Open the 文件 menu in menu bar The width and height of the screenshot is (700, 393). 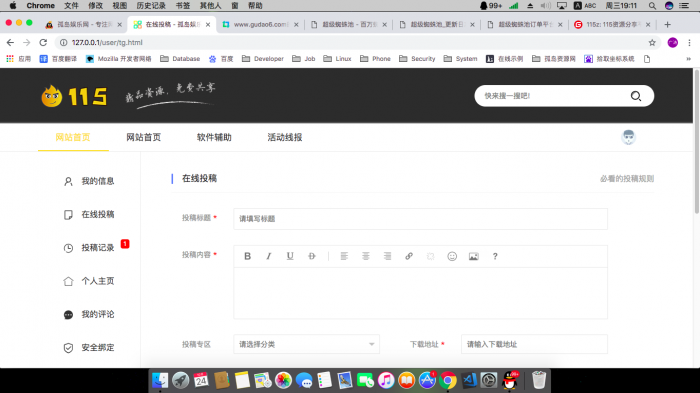pos(71,5)
